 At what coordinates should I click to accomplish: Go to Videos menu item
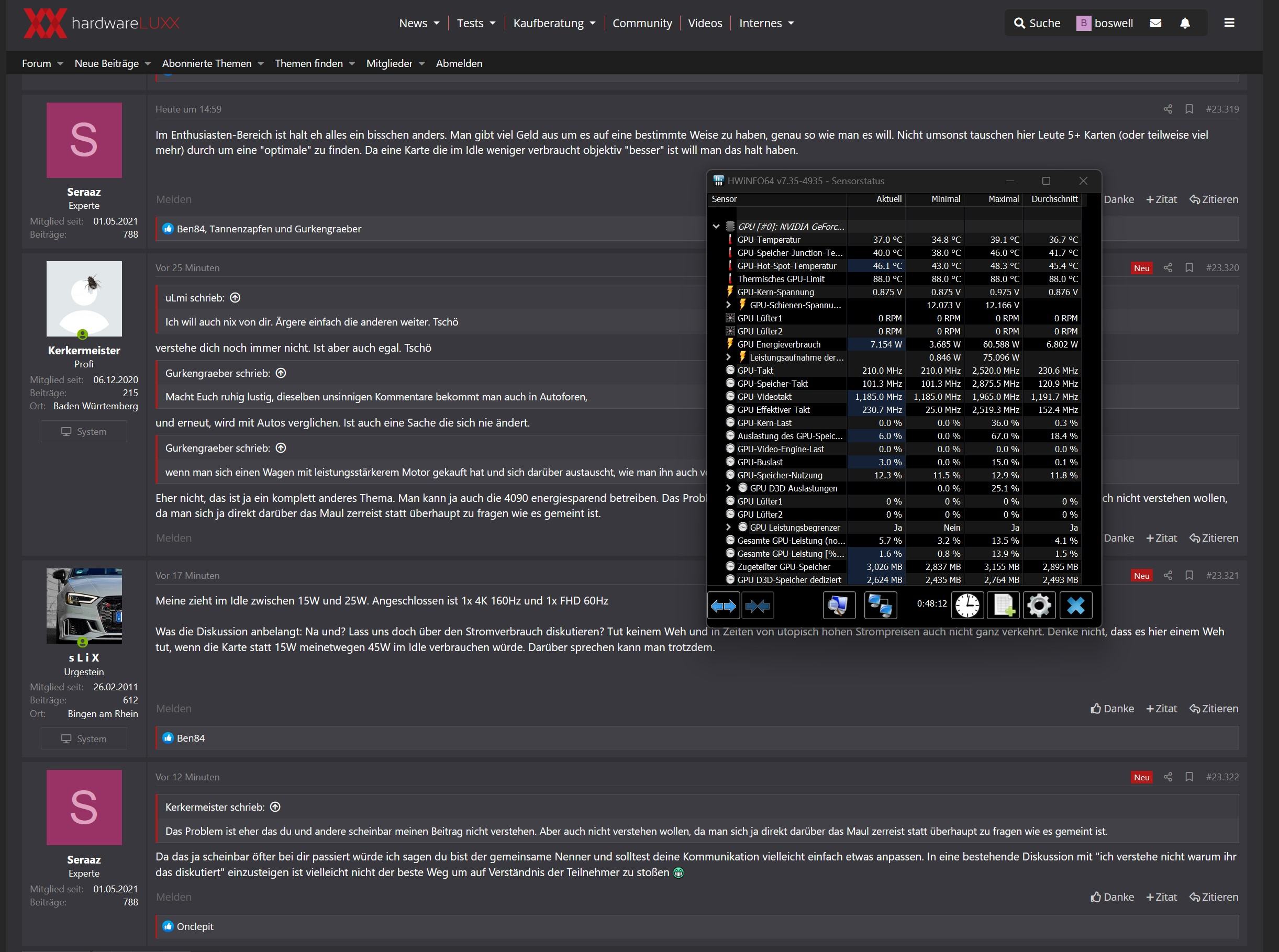click(705, 23)
